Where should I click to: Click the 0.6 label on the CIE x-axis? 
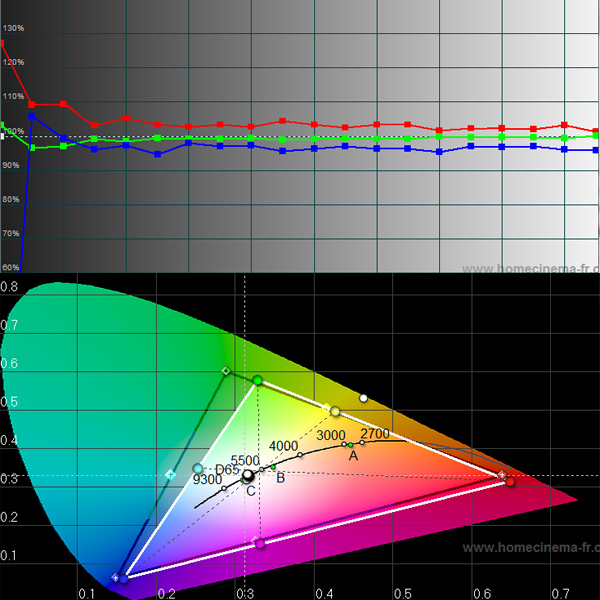pyautogui.click(x=482, y=593)
